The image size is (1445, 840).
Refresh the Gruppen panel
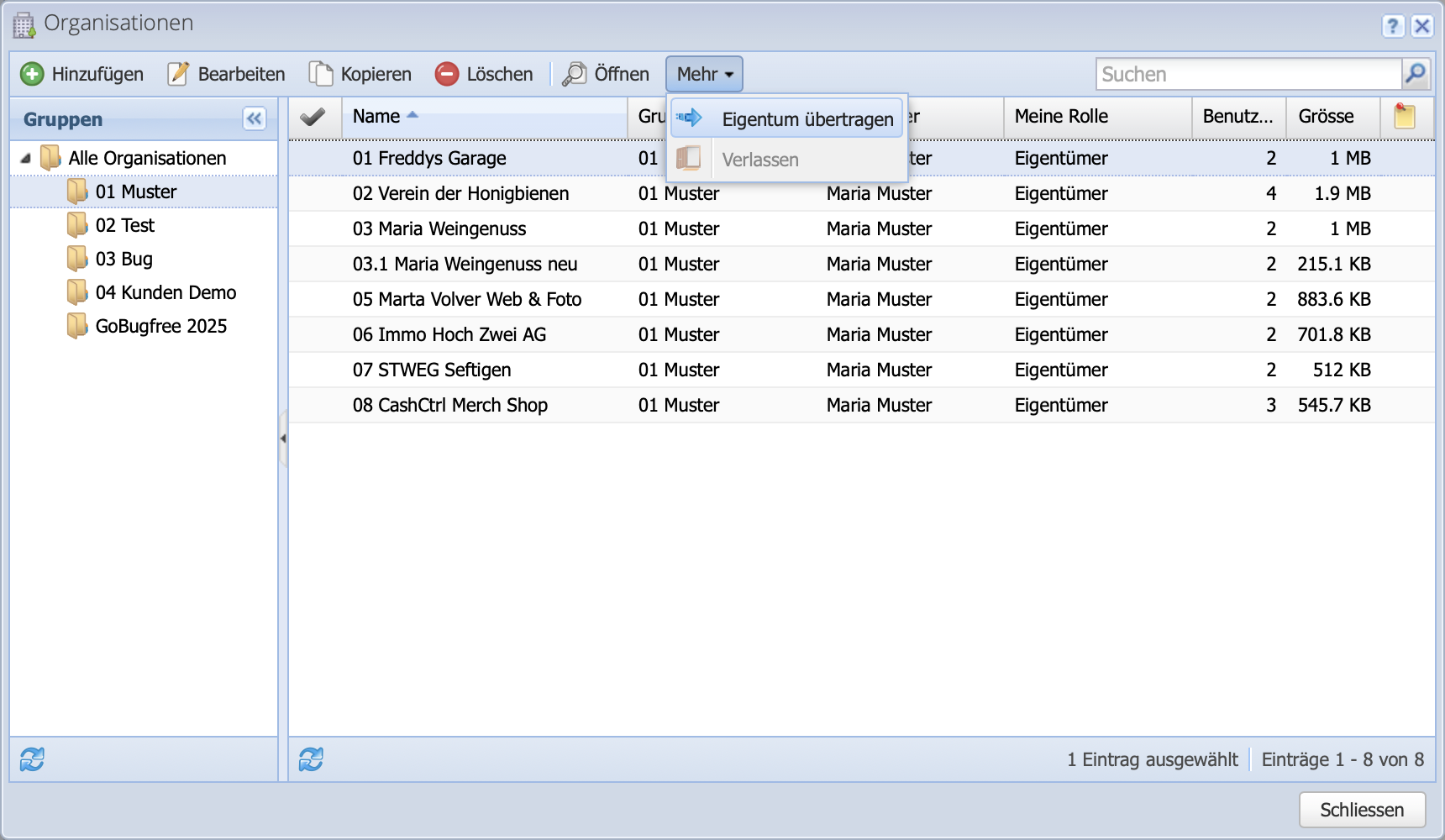(32, 759)
